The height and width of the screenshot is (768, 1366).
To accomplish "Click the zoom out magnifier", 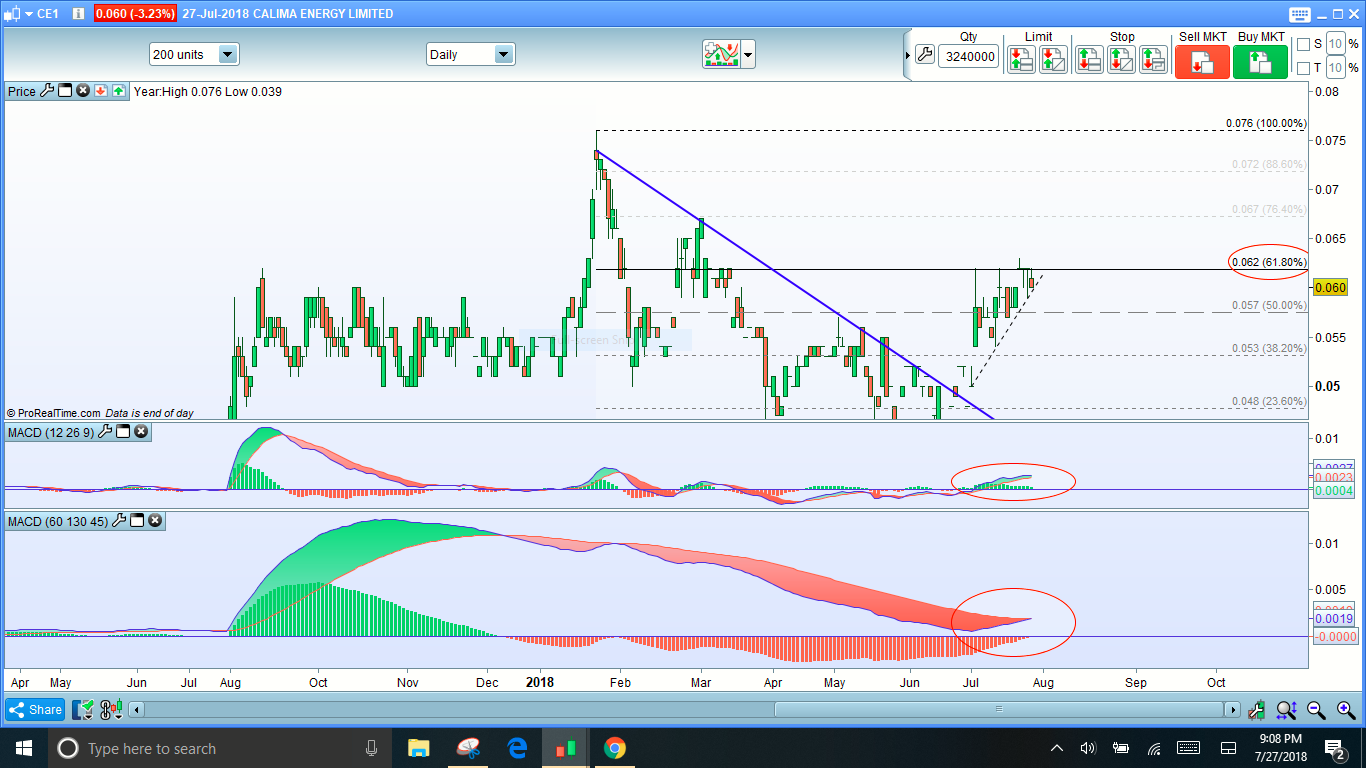I will point(1316,710).
